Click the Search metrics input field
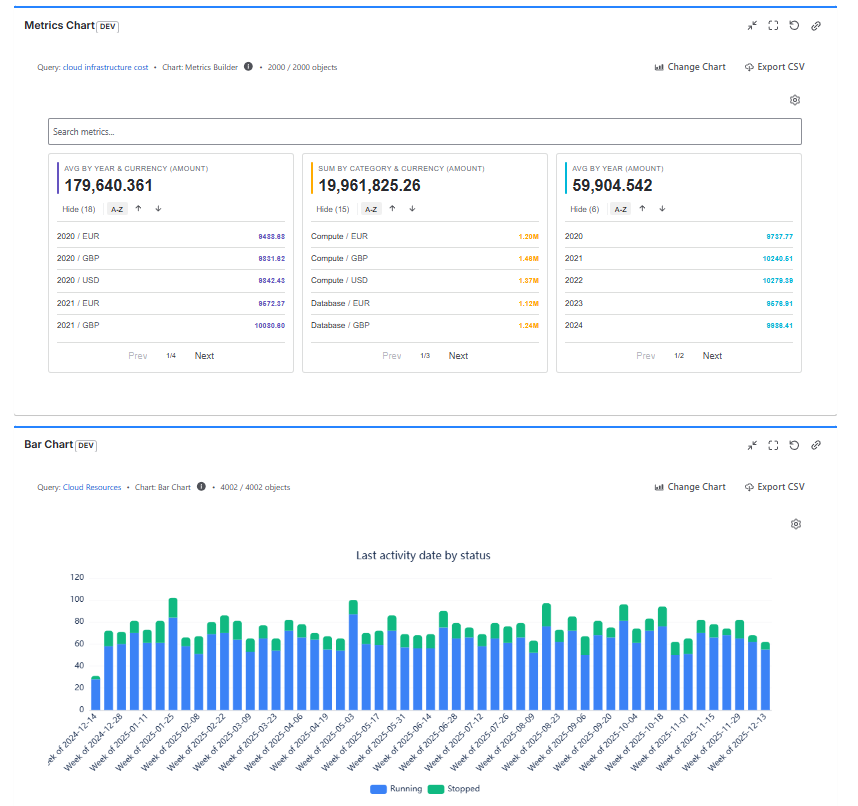Screen dimensions: 858x806 pyautogui.click(x=425, y=132)
